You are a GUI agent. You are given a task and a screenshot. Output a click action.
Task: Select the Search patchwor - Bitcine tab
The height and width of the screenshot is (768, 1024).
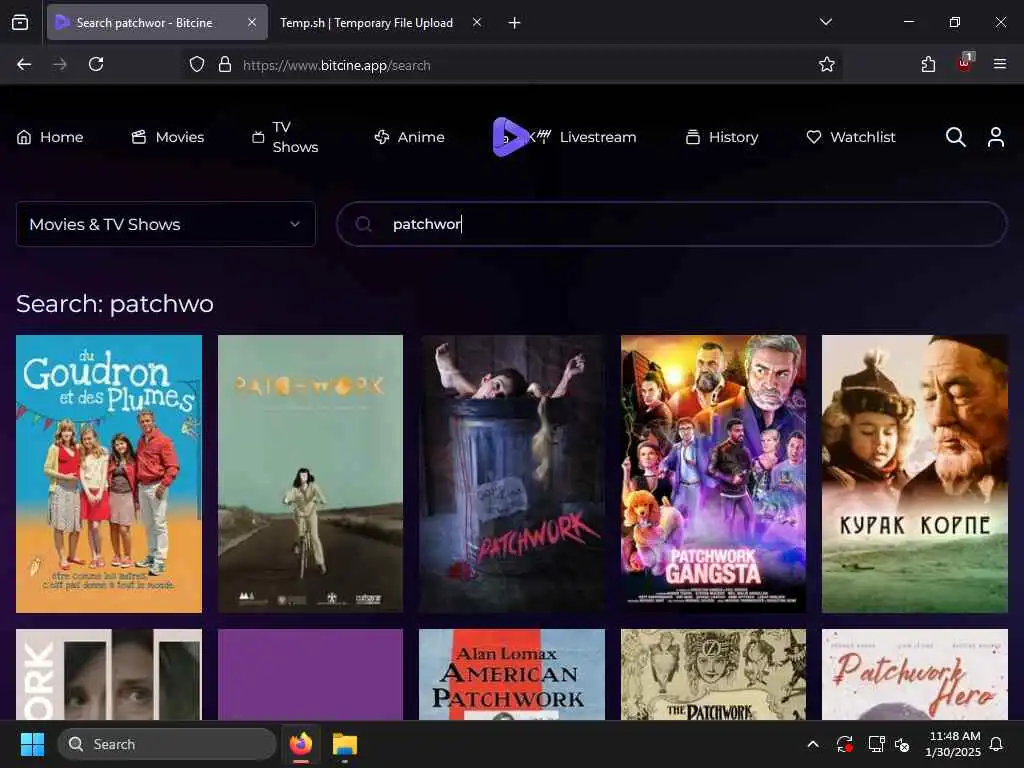tap(157, 23)
